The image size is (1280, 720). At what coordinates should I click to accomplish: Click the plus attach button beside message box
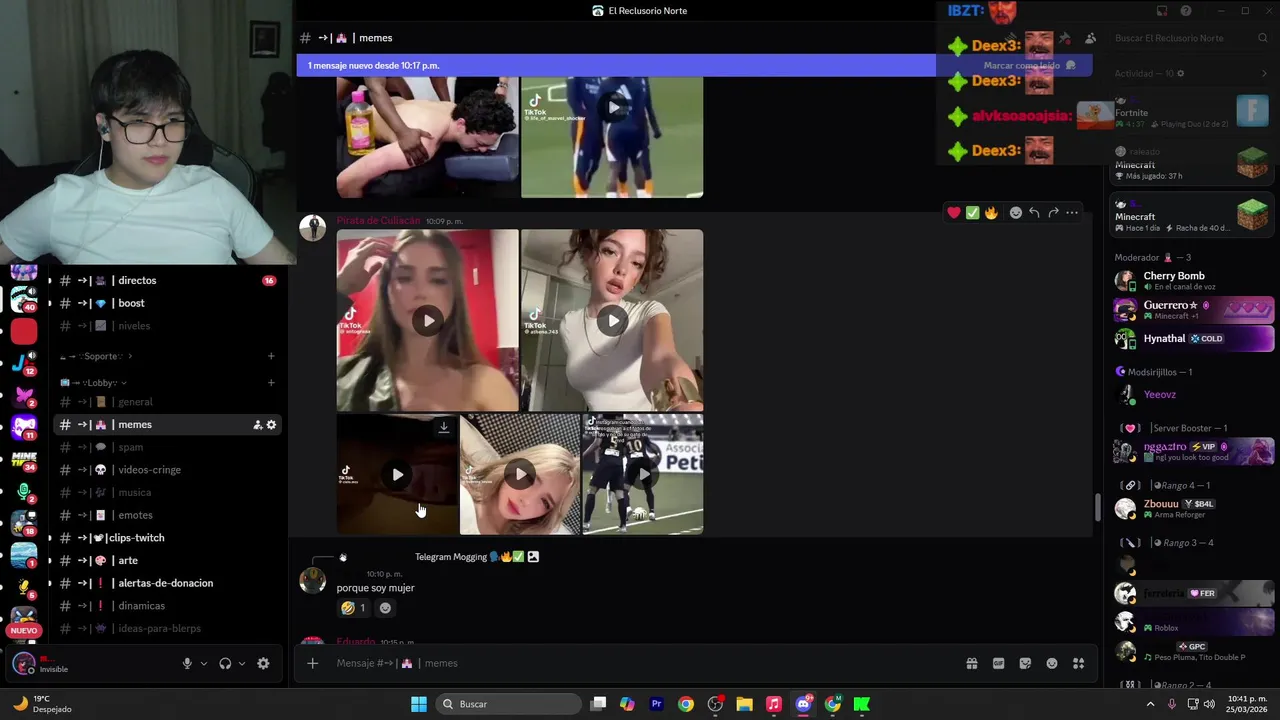click(313, 663)
